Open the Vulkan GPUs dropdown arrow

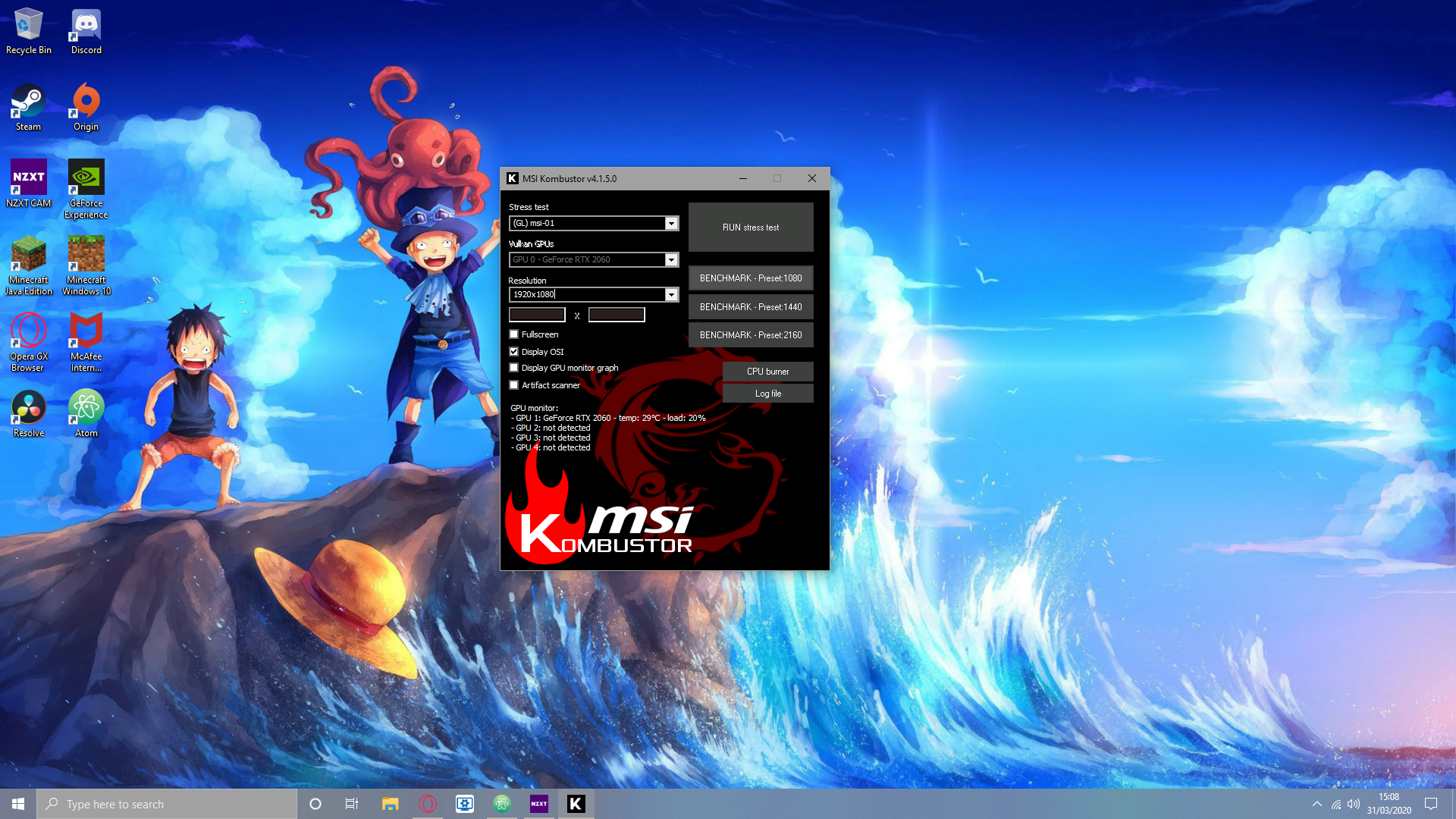671,260
